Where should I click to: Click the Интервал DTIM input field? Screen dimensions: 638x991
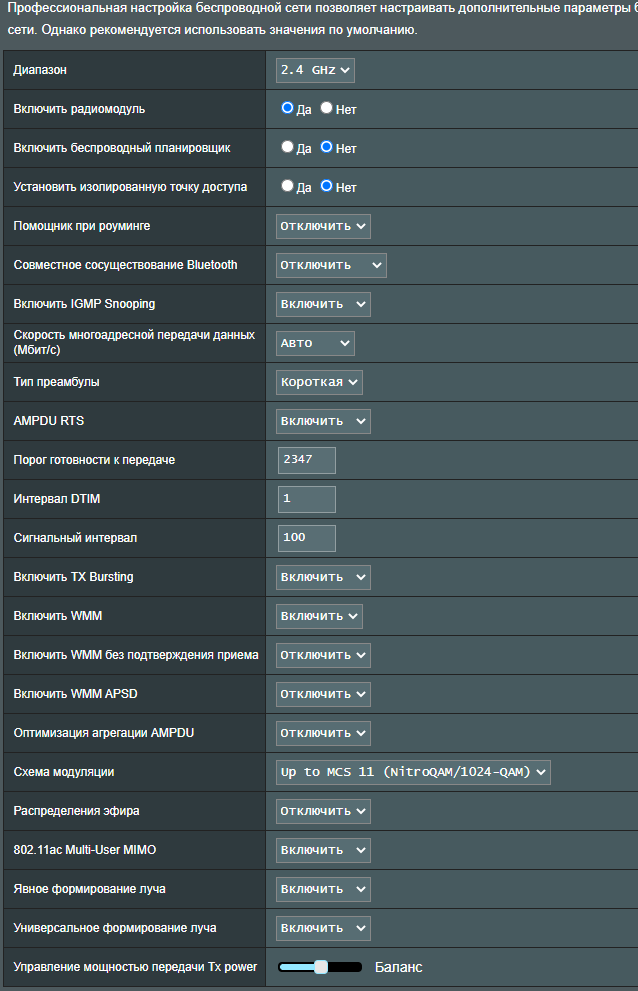(307, 499)
